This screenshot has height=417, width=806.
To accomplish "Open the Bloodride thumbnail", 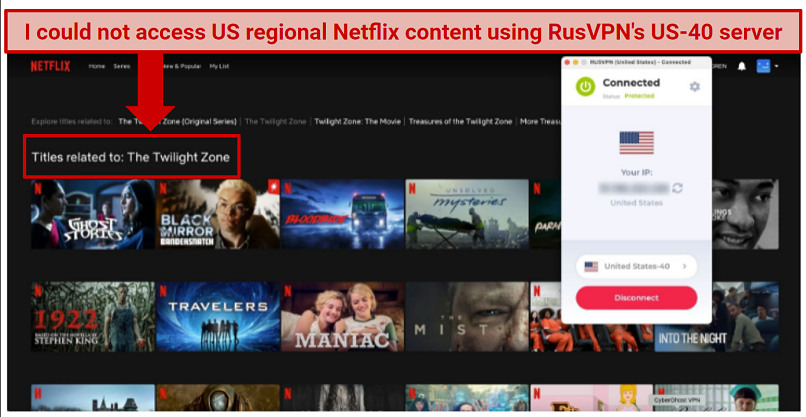I will (342, 214).
